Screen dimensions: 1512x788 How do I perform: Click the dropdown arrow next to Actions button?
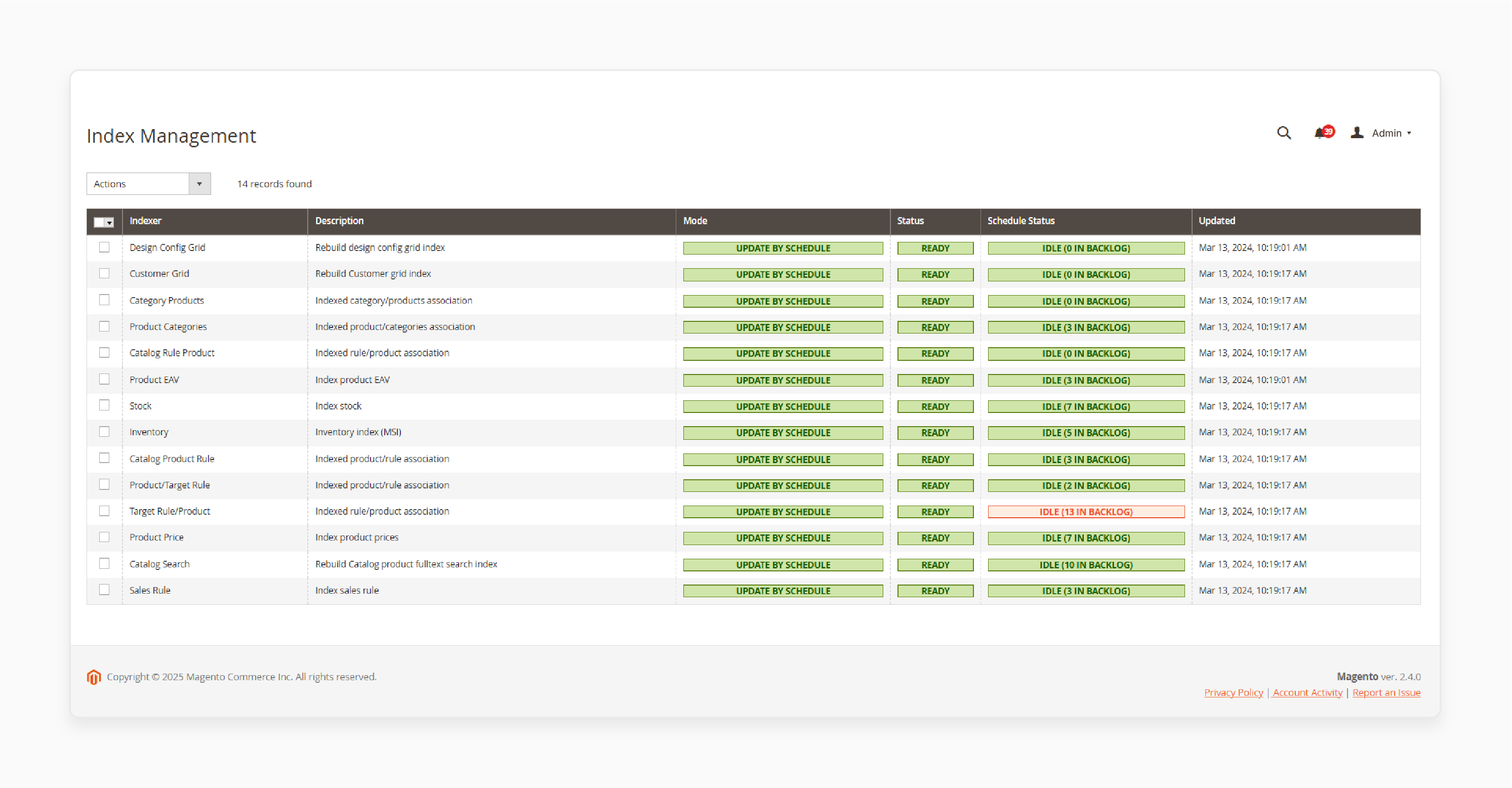(200, 183)
